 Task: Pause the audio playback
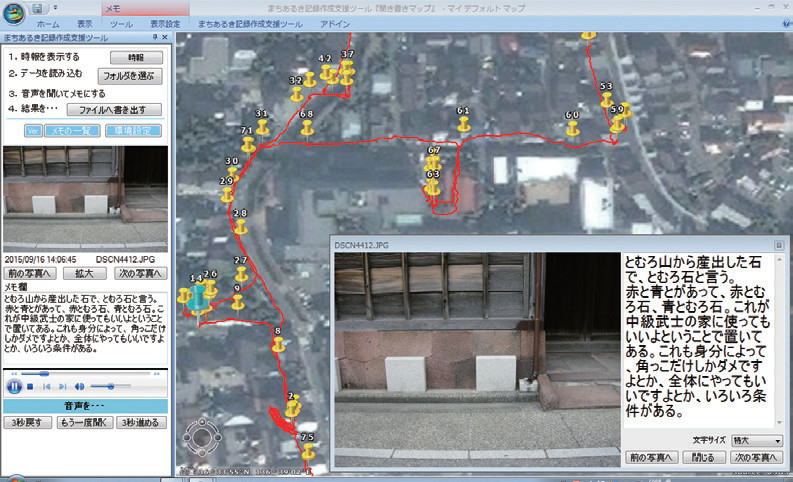[14, 385]
